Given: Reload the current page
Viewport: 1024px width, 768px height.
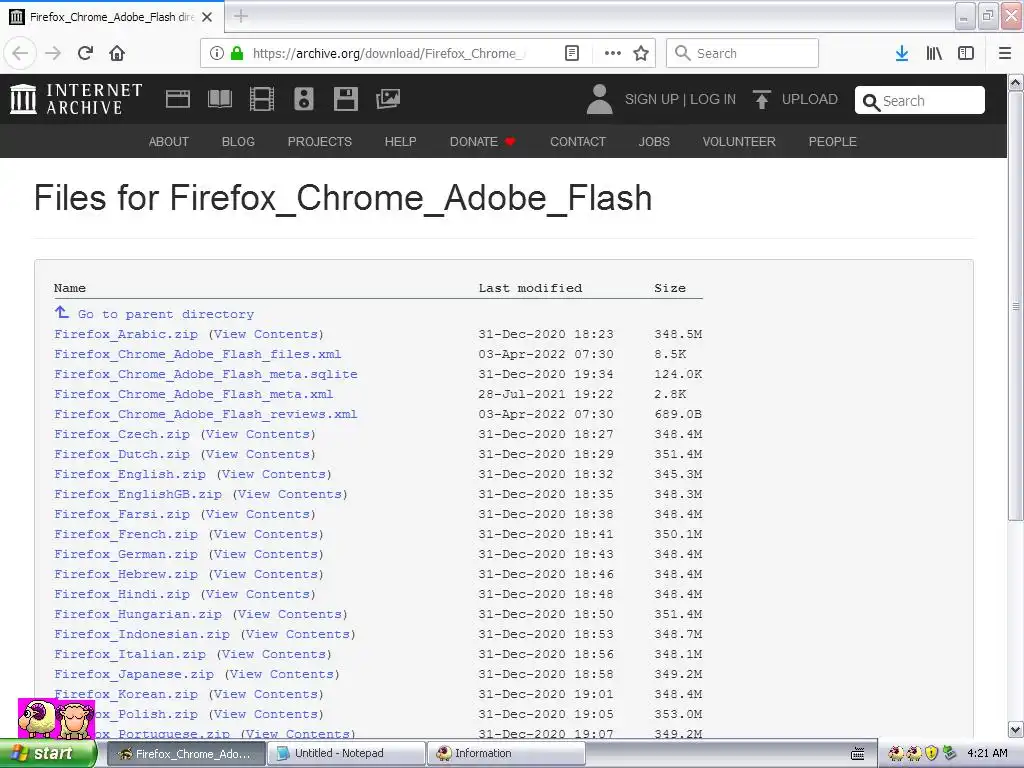Looking at the screenshot, I should 86,53.
